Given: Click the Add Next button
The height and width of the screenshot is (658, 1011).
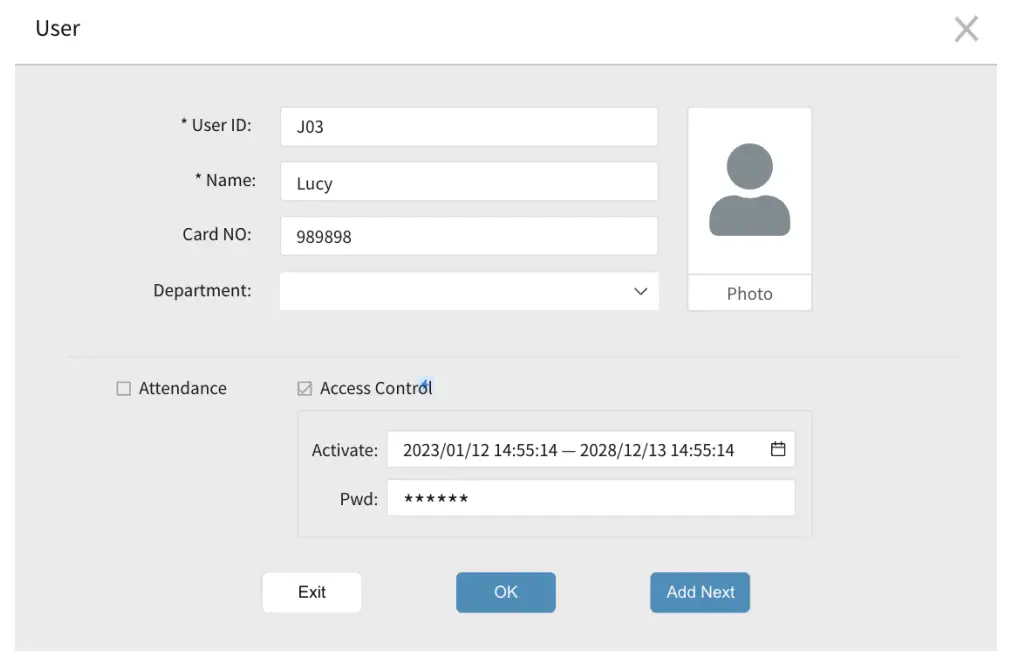Looking at the screenshot, I should coord(700,592).
